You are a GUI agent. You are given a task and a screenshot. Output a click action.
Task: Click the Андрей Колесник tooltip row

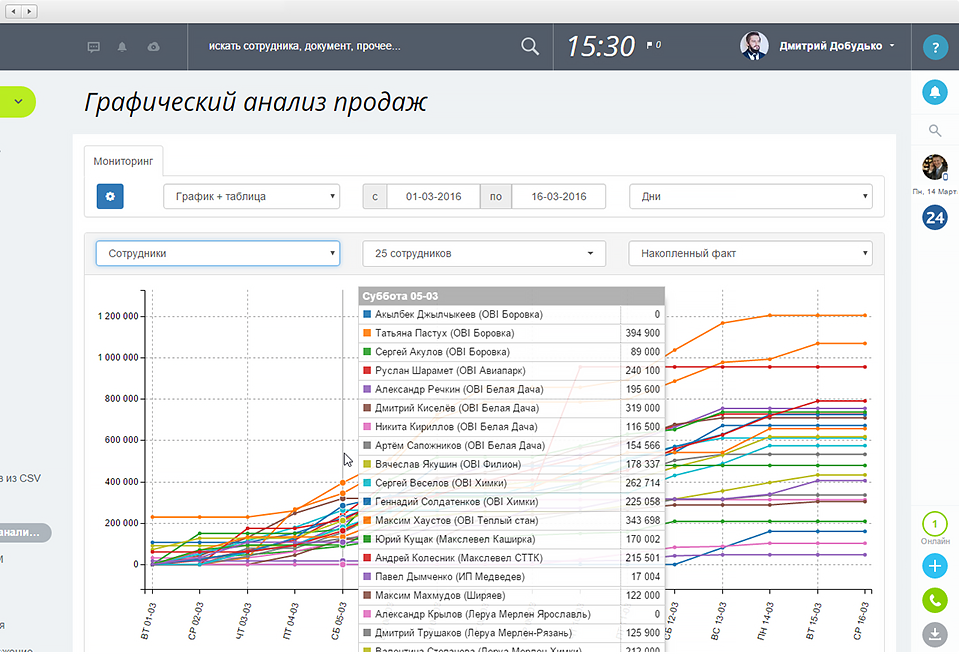[511, 558]
